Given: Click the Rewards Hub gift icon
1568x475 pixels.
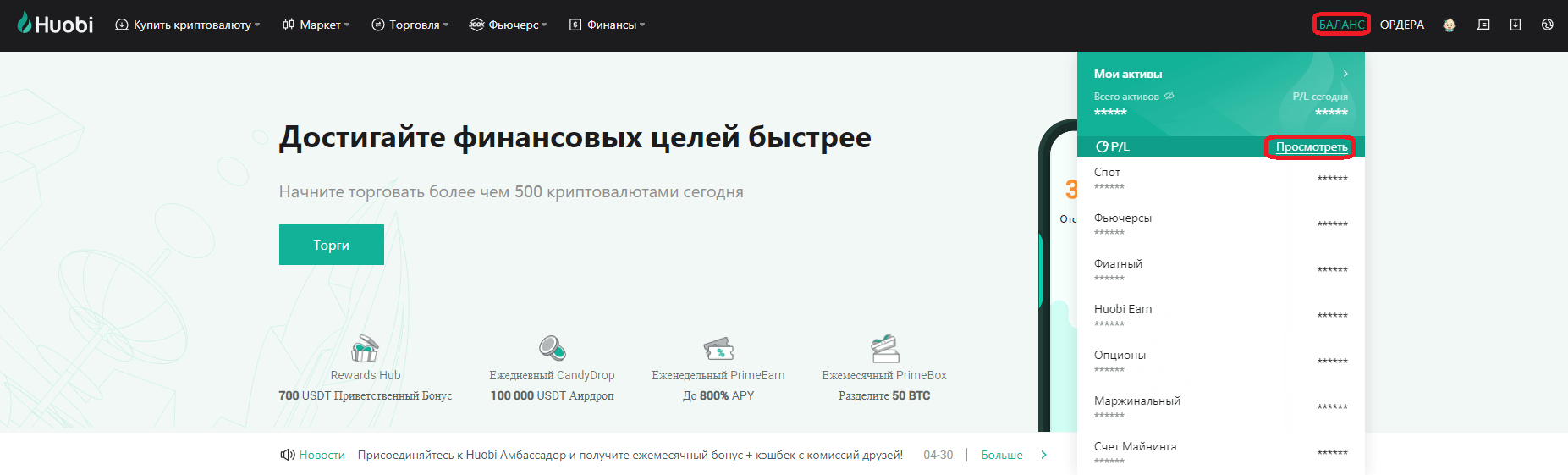Looking at the screenshot, I should (365, 348).
